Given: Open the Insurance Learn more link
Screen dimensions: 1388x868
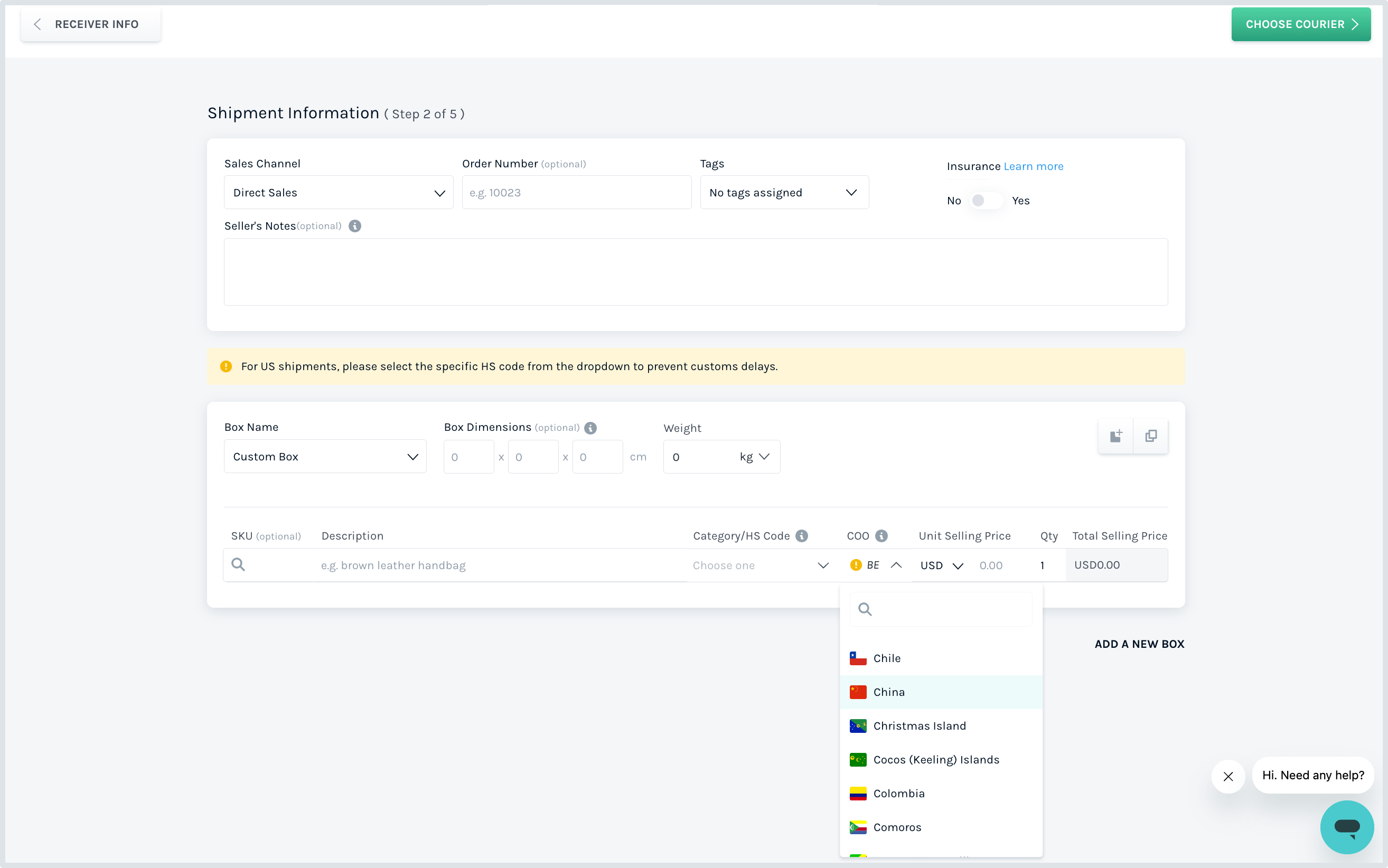Looking at the screenshot, I should tap(1033, 166).
